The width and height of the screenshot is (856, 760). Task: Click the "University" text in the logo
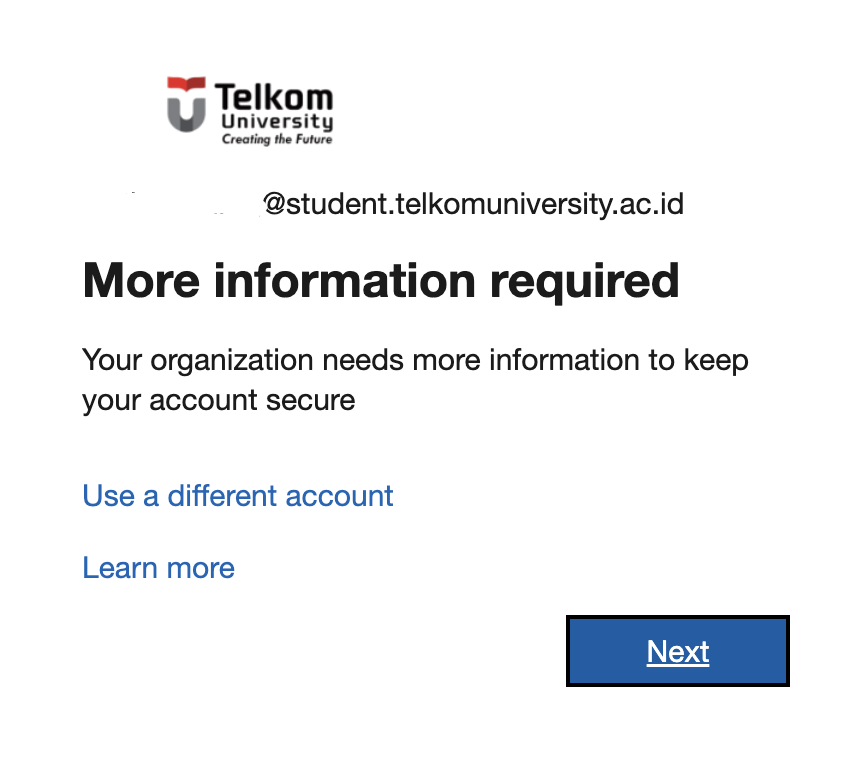tap(277, 122)
